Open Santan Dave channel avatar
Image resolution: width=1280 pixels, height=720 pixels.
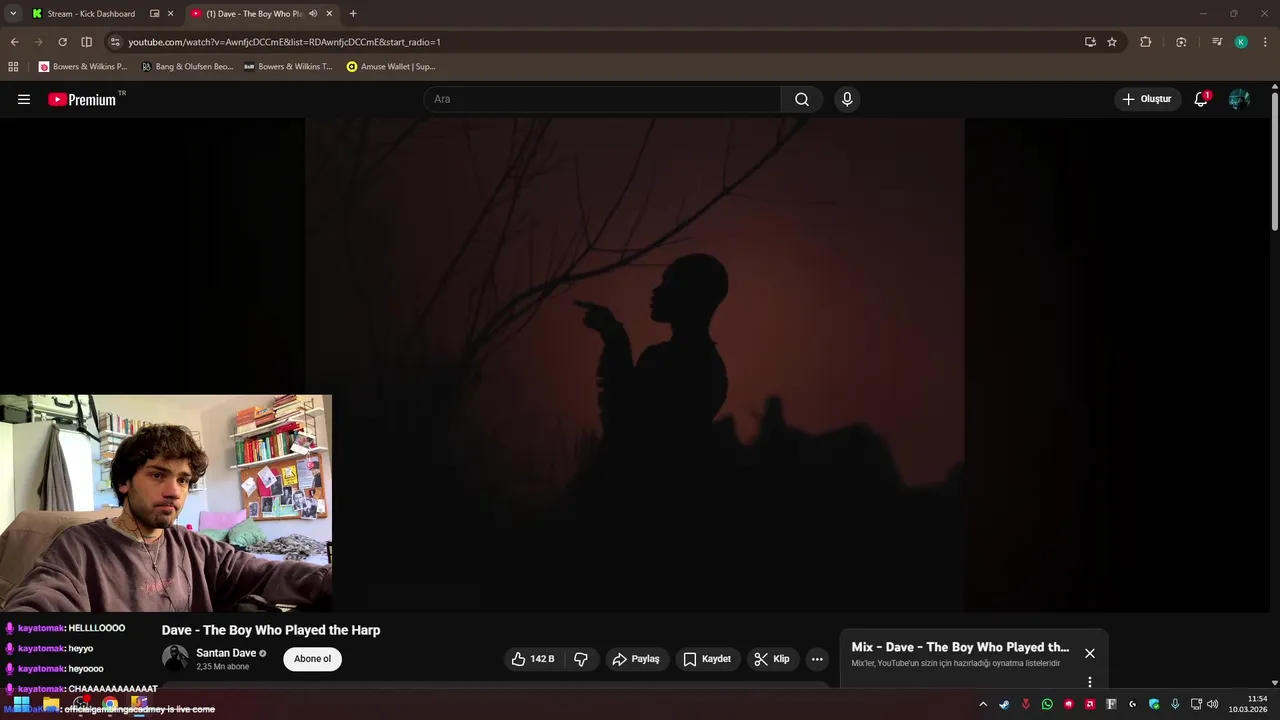(175, 658)
